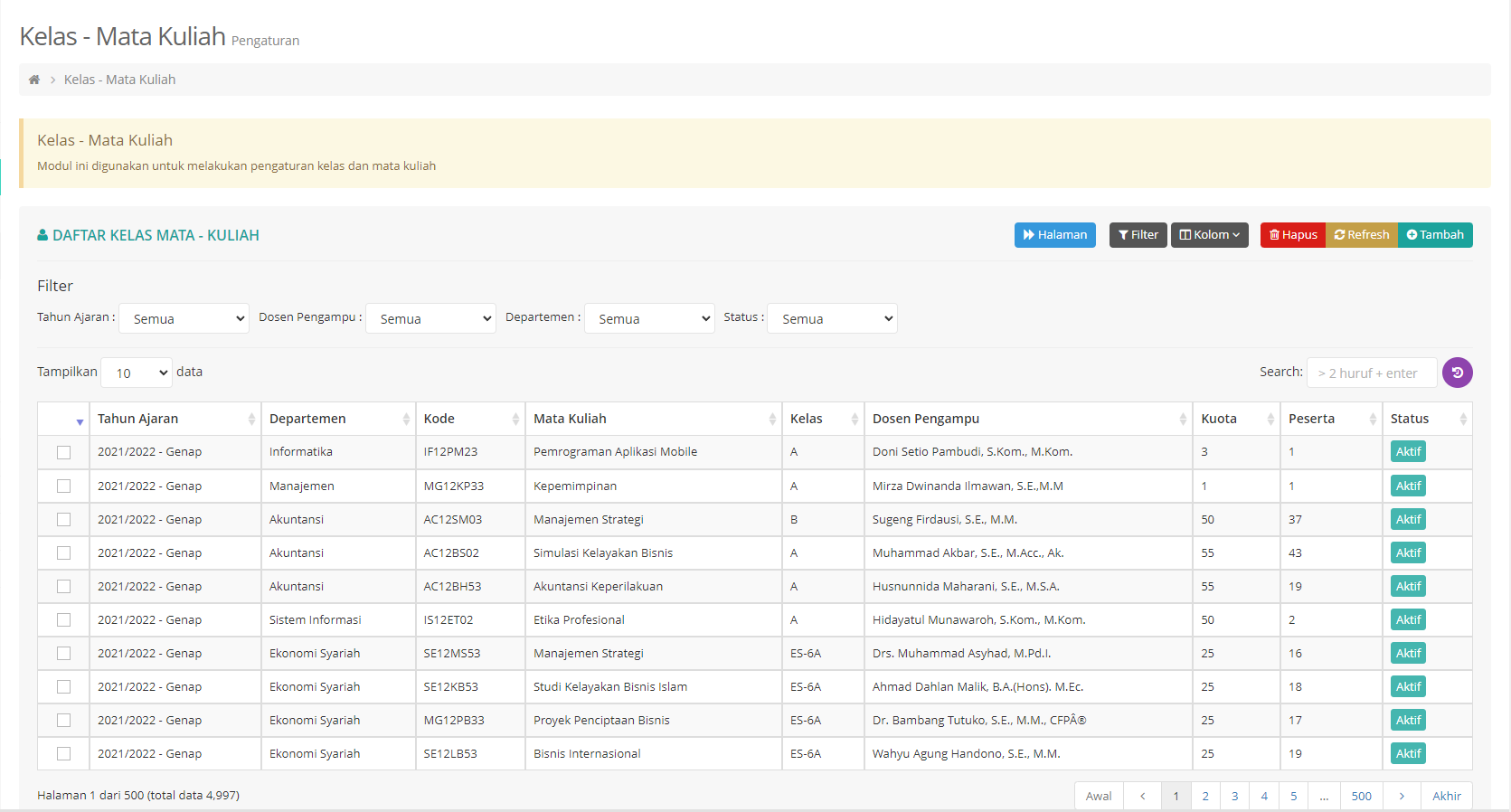Viewport: 1511px width, 812px height.
Task: Click the purple reset search icon button
Action: (1457, 373)
